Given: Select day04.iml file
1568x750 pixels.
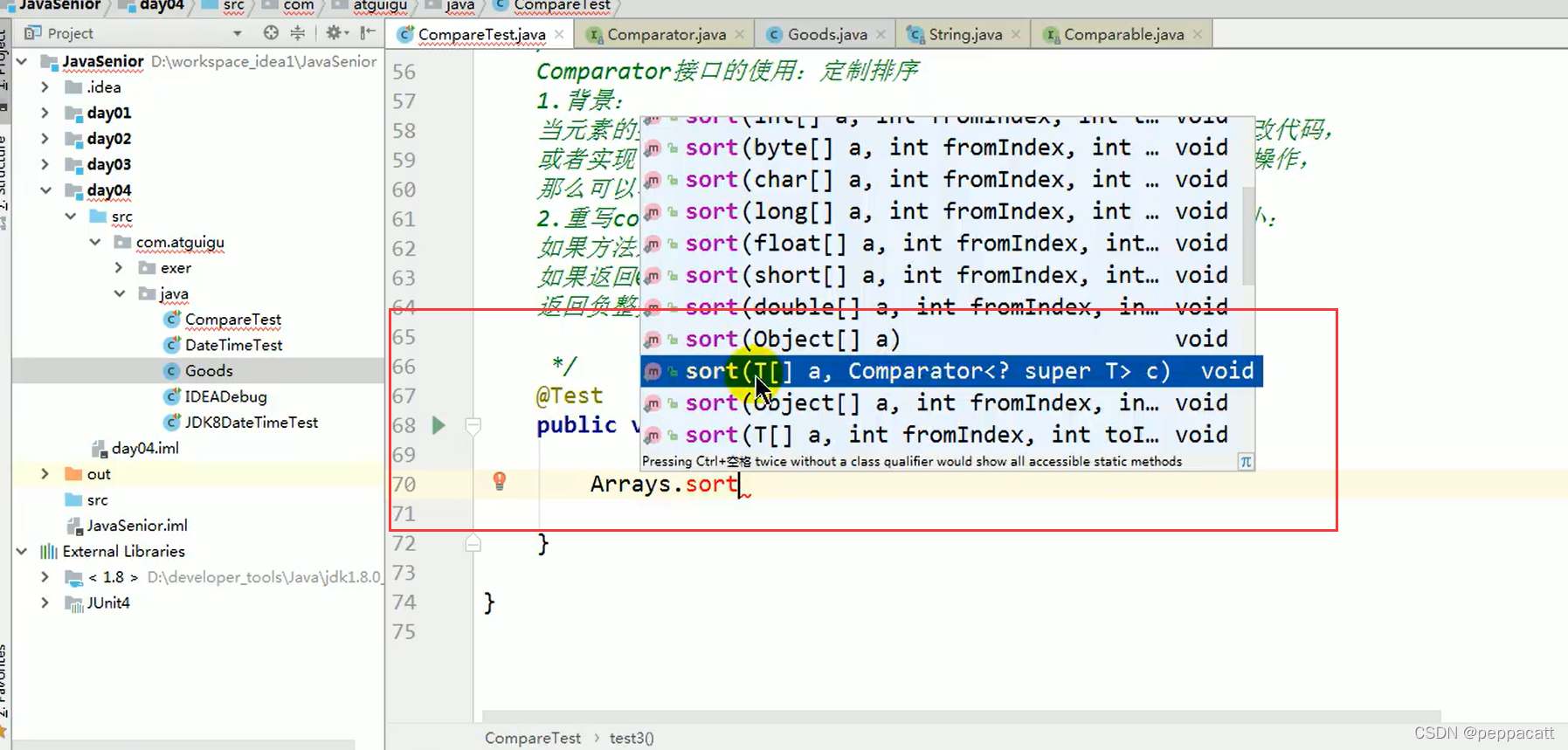Looking at the screenshot, I should point(145,448).
